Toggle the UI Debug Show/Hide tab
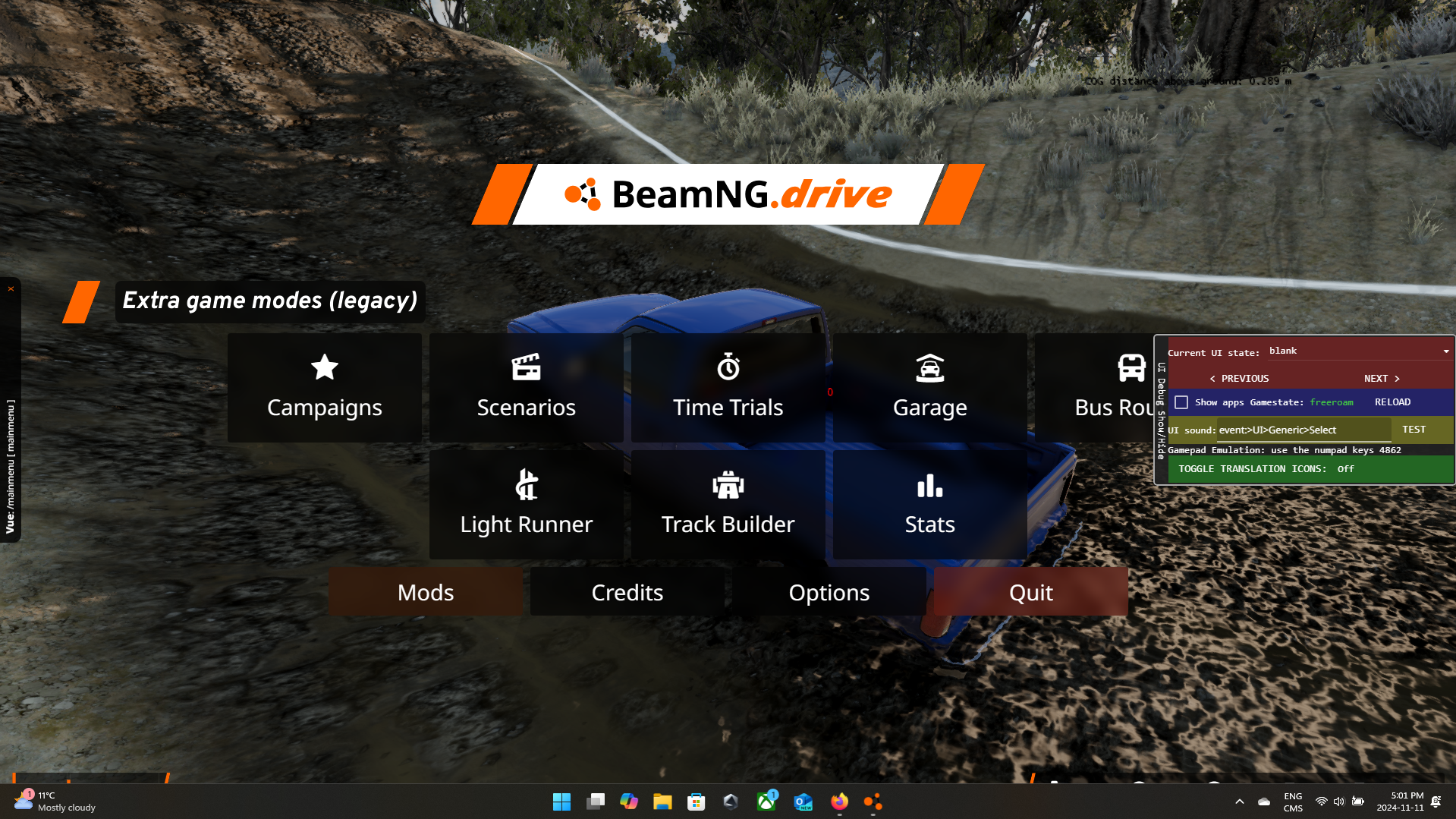Viewport: 1456px width, 819px height. point(1161,411)
